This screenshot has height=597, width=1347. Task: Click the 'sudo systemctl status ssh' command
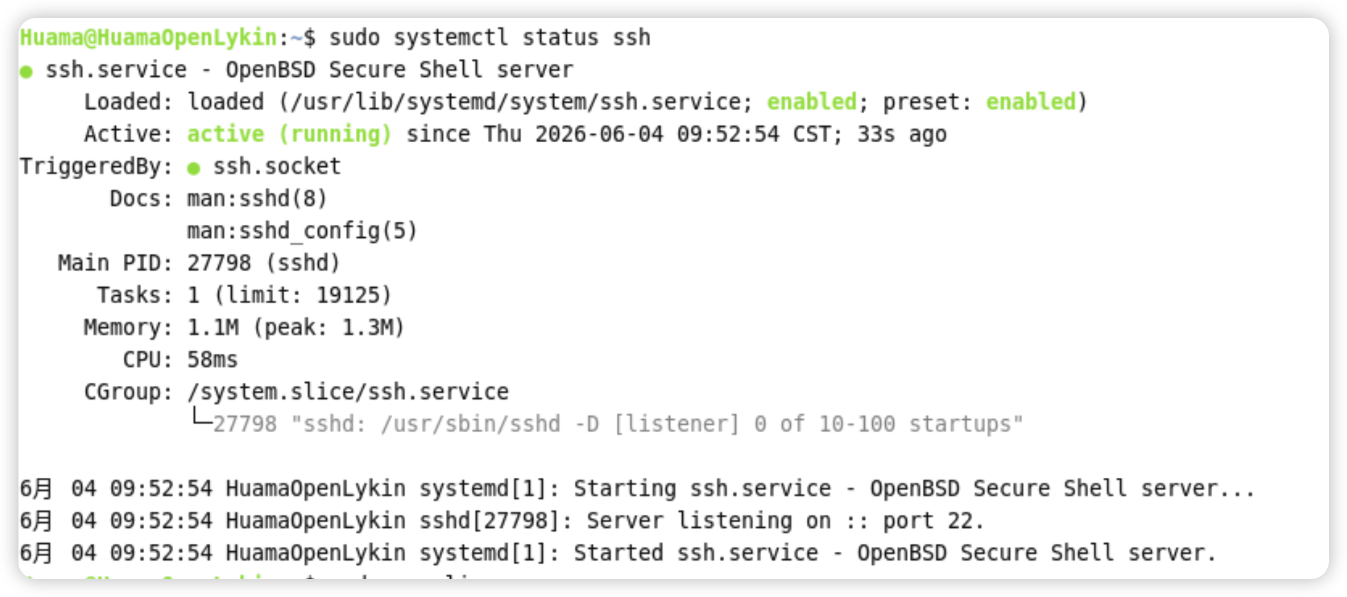tap(490, 38)
